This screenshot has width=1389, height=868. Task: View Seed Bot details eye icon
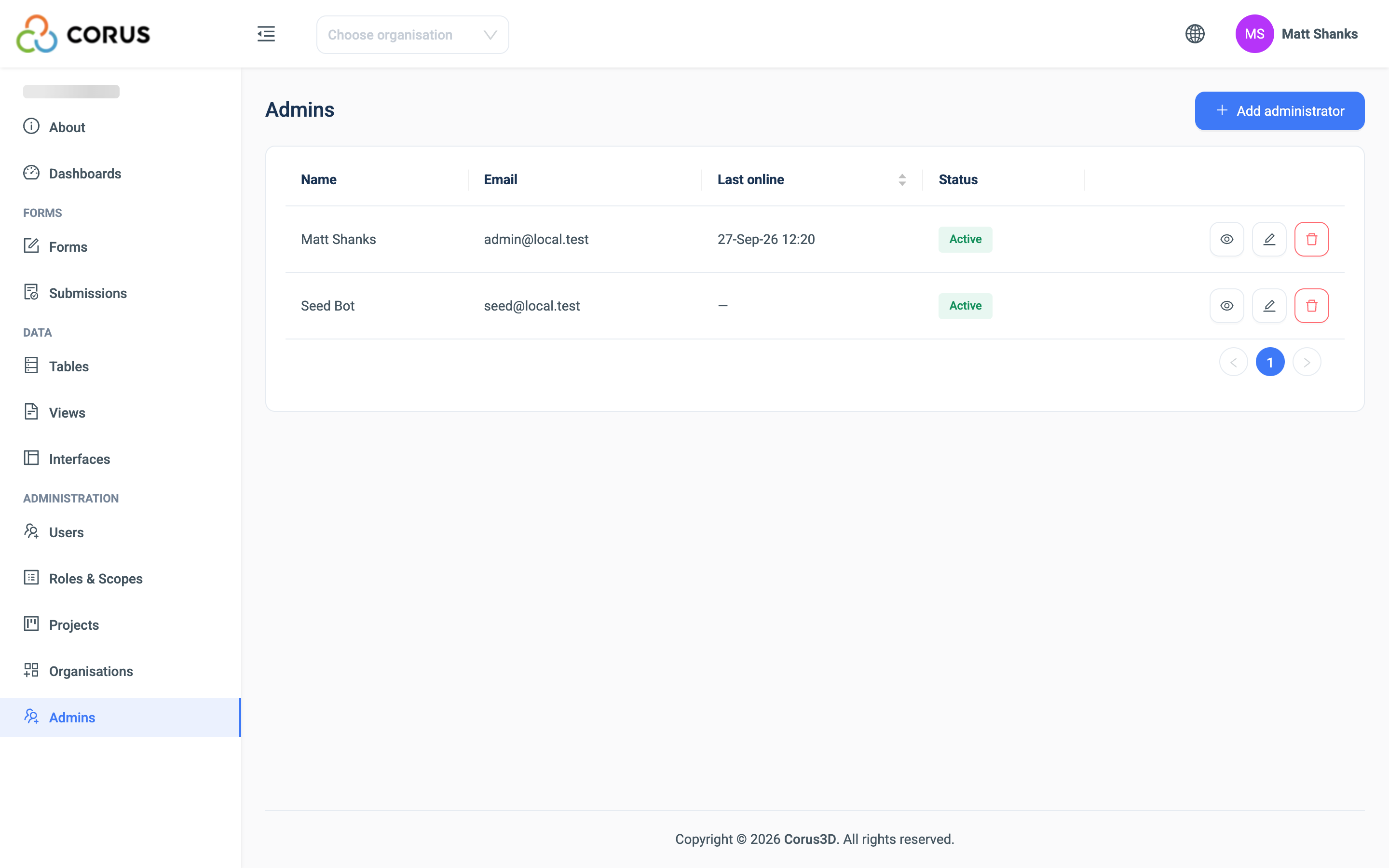pyautogui.click(x=1226, y=306)
